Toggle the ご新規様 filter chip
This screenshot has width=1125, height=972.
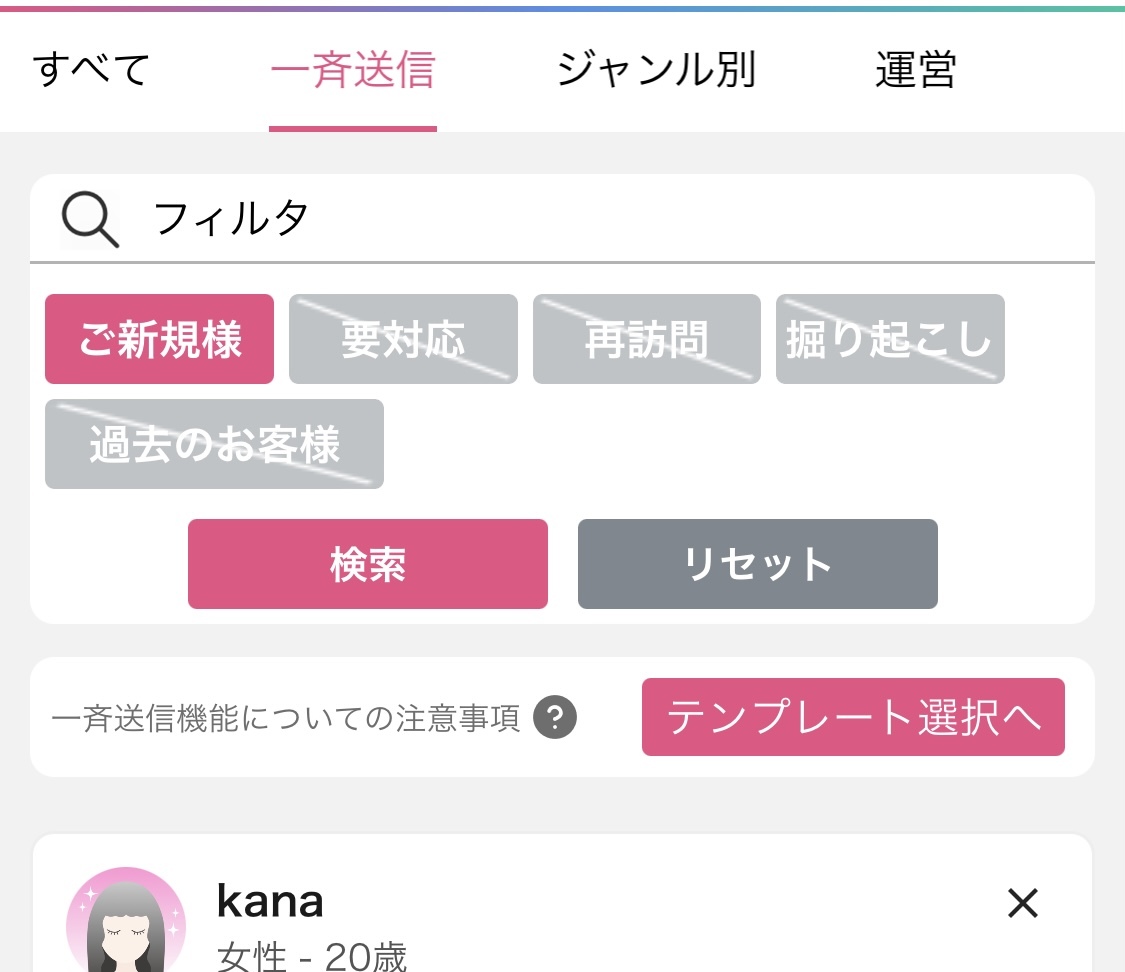point(159,339)
